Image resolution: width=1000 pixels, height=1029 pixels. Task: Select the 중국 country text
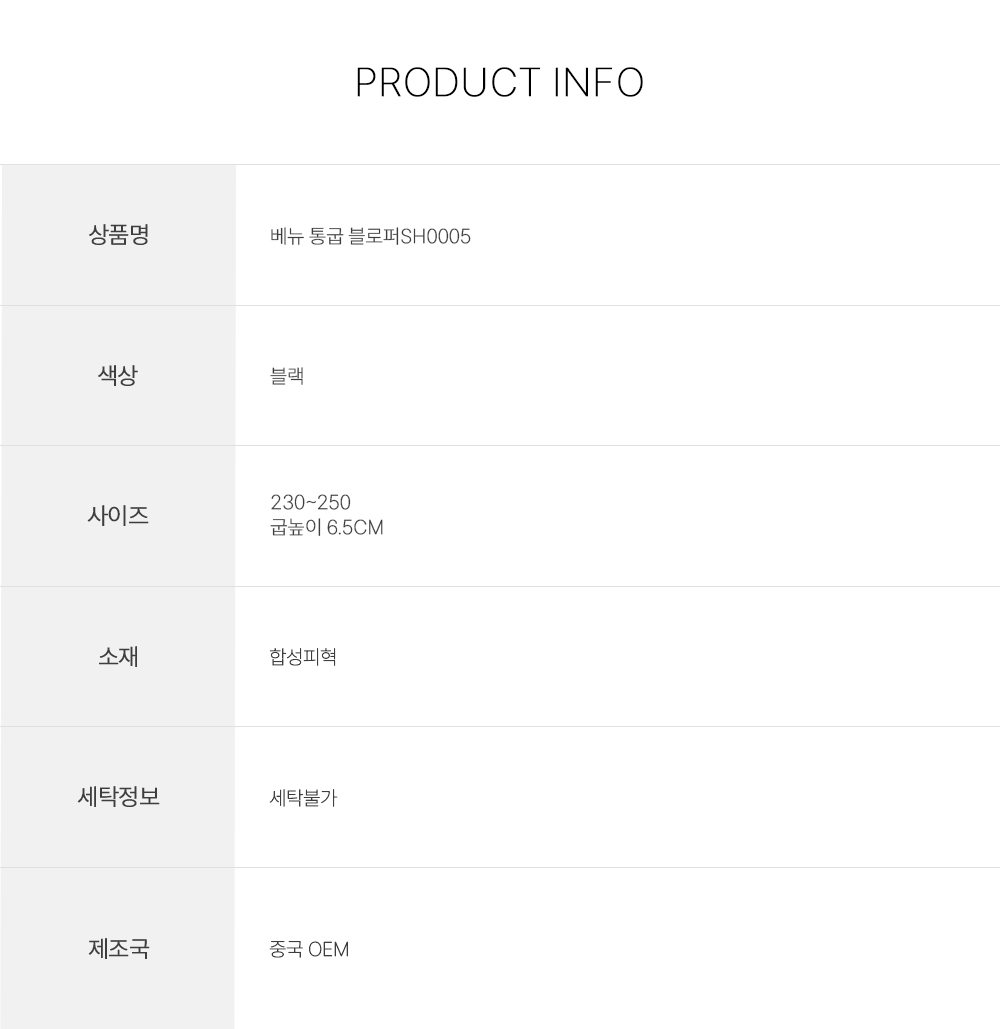[286, 949]
